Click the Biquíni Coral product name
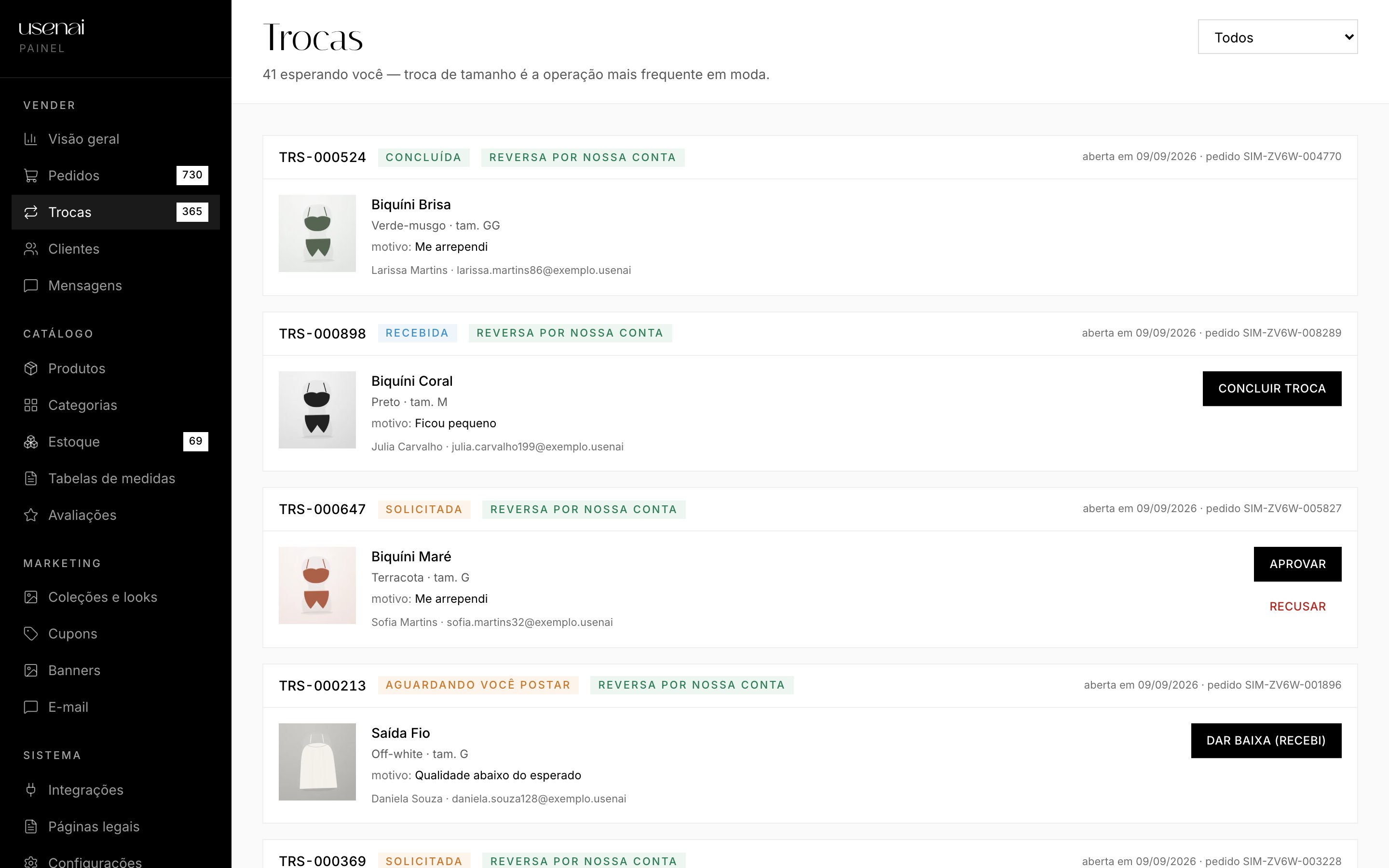This screenshot has height=868, width=1389. pos(412,381)
